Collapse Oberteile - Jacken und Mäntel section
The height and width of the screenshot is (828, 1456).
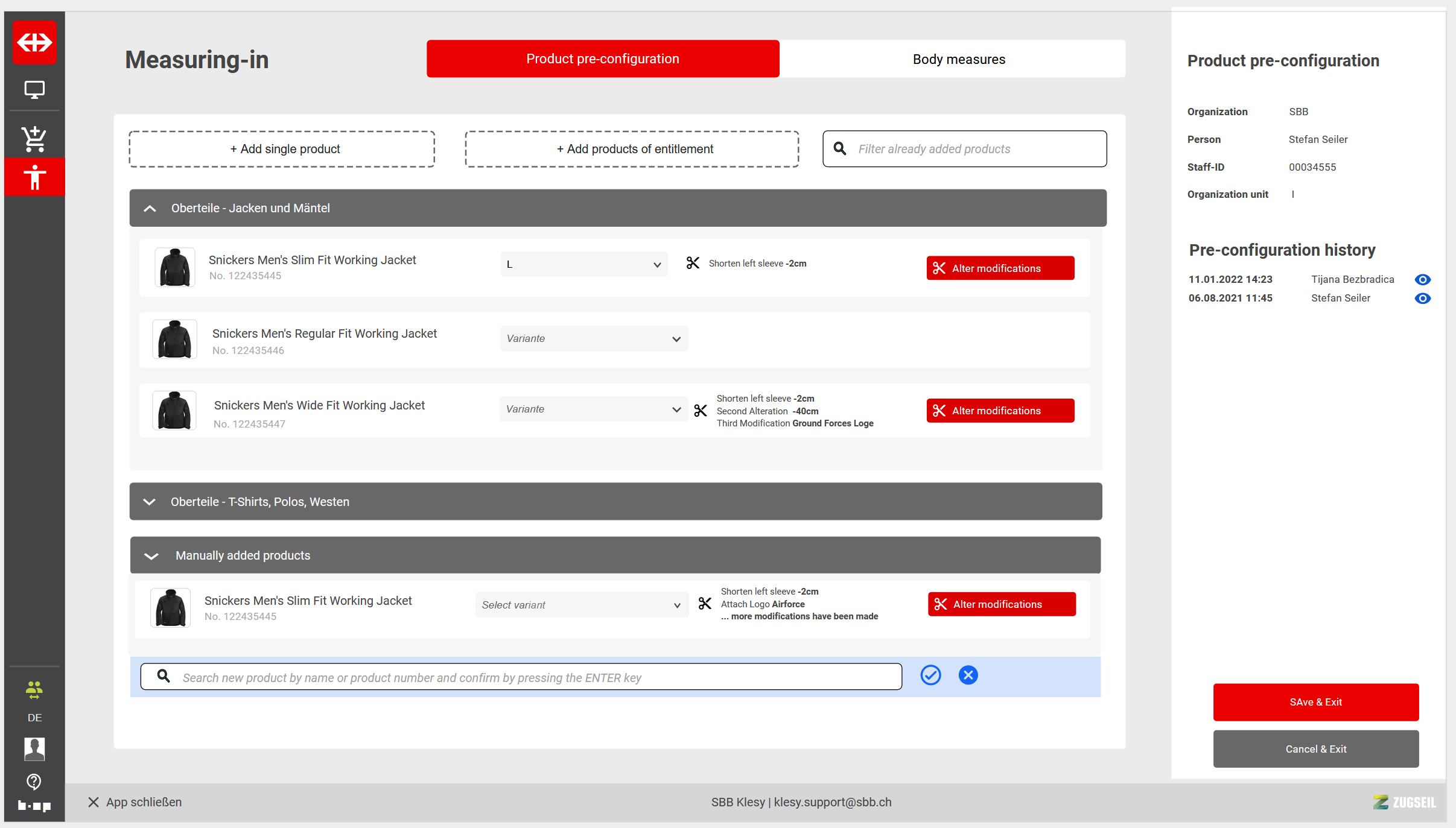pyautogui.click(x=150, y=209)
